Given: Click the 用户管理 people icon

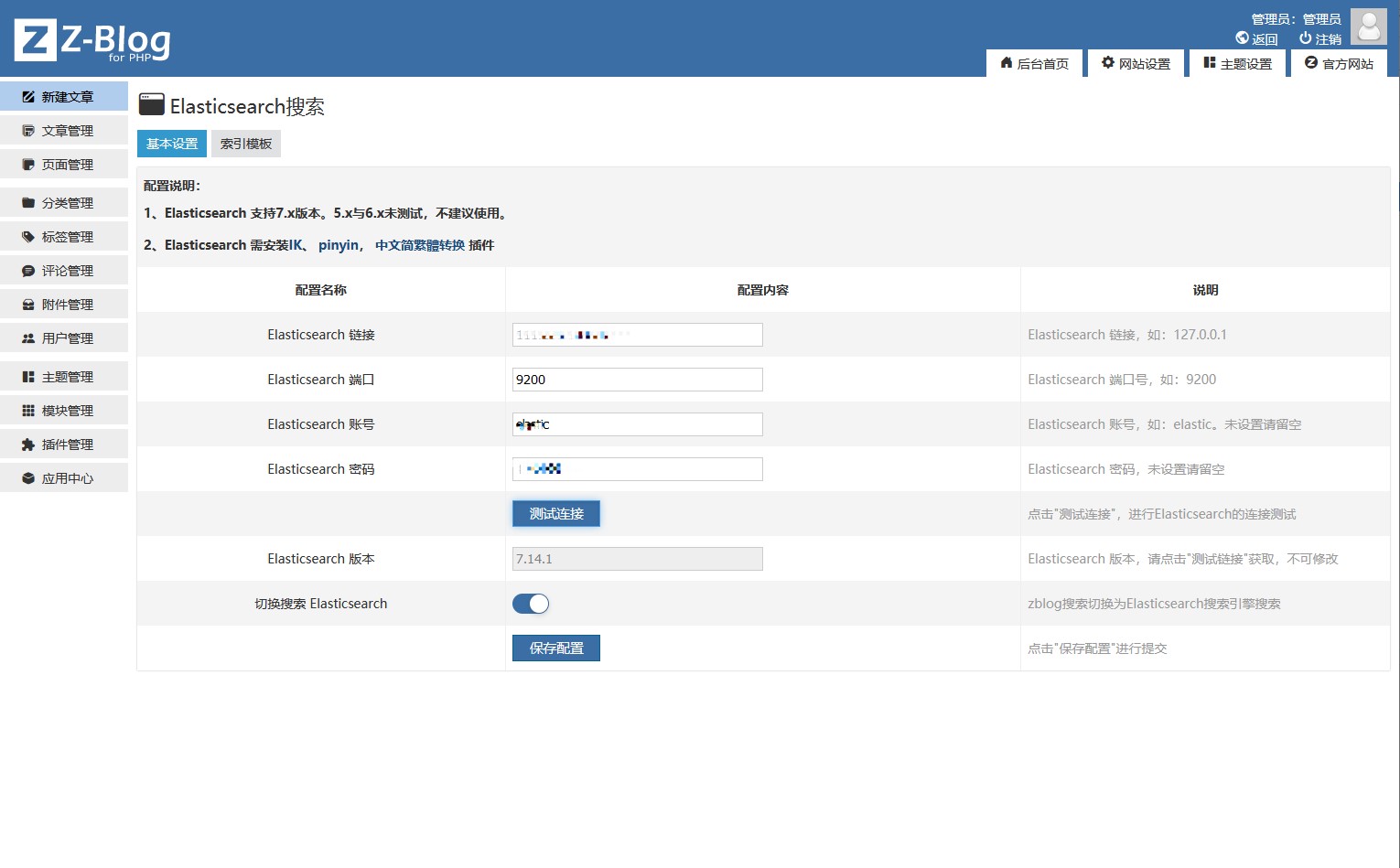Looking at the screenshot, I should tap(28, 338).
